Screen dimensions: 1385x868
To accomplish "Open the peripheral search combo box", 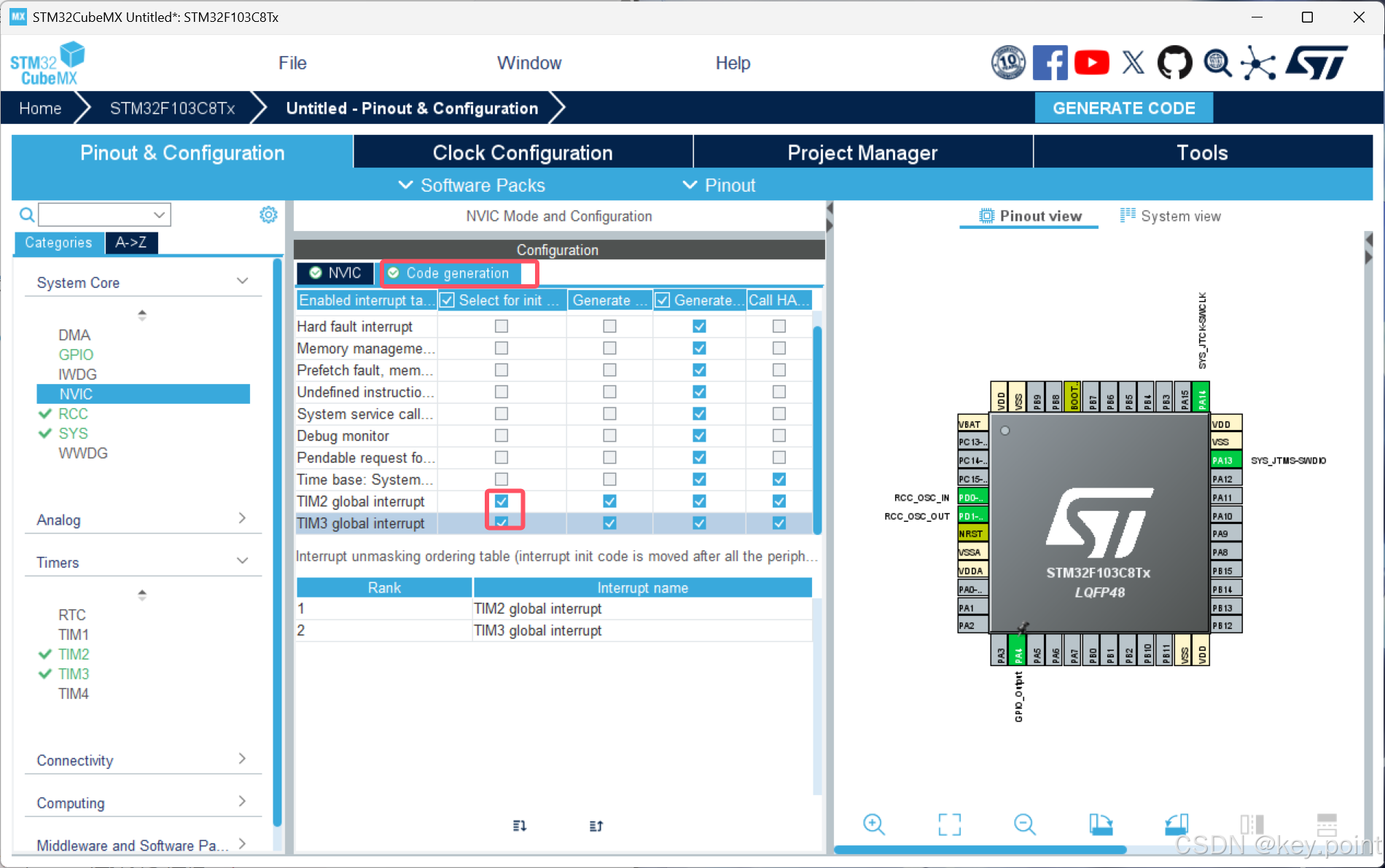I will coord(104,215).
